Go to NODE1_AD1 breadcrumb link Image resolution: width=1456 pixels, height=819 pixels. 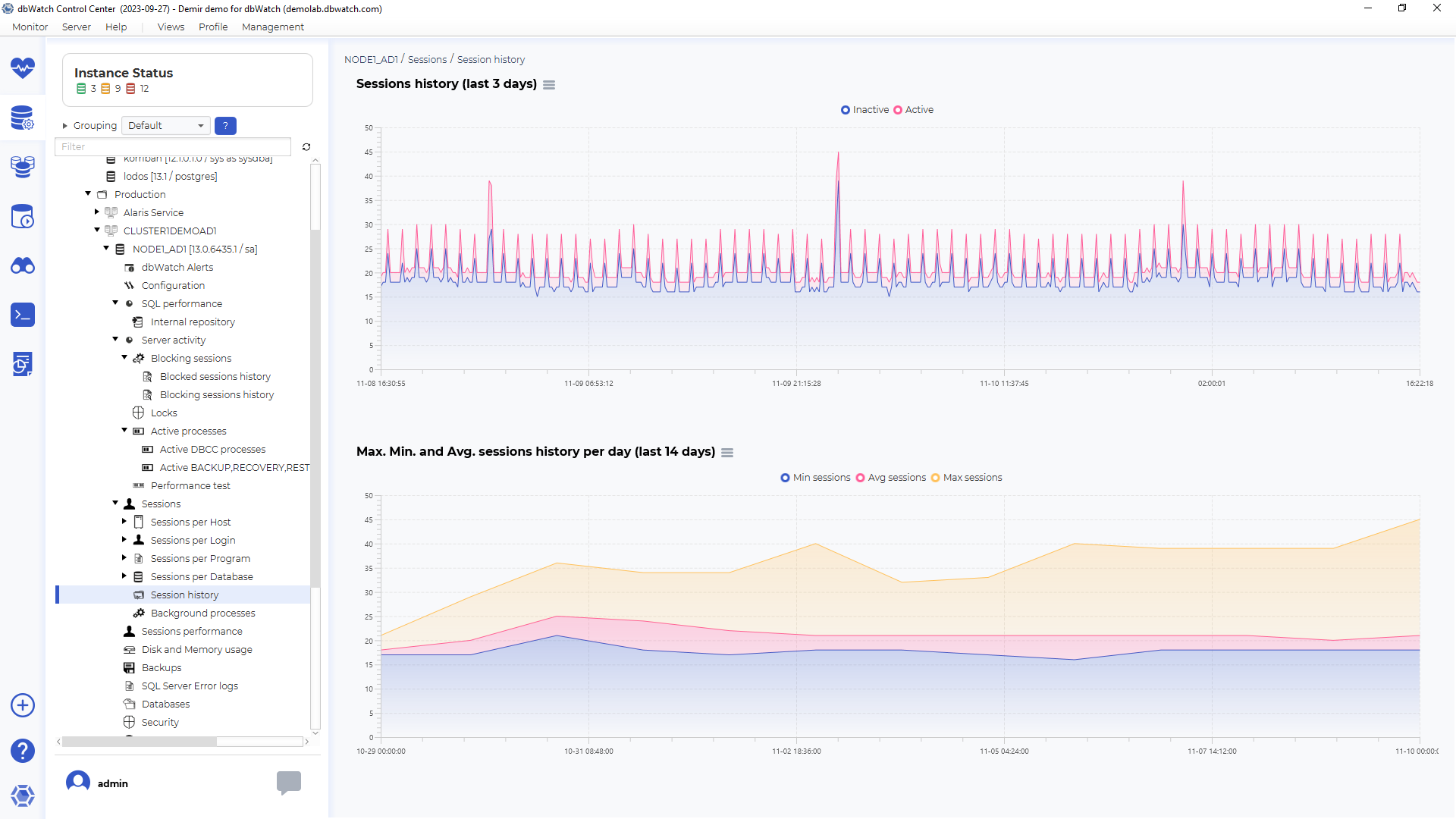click(x=371, y=60)
